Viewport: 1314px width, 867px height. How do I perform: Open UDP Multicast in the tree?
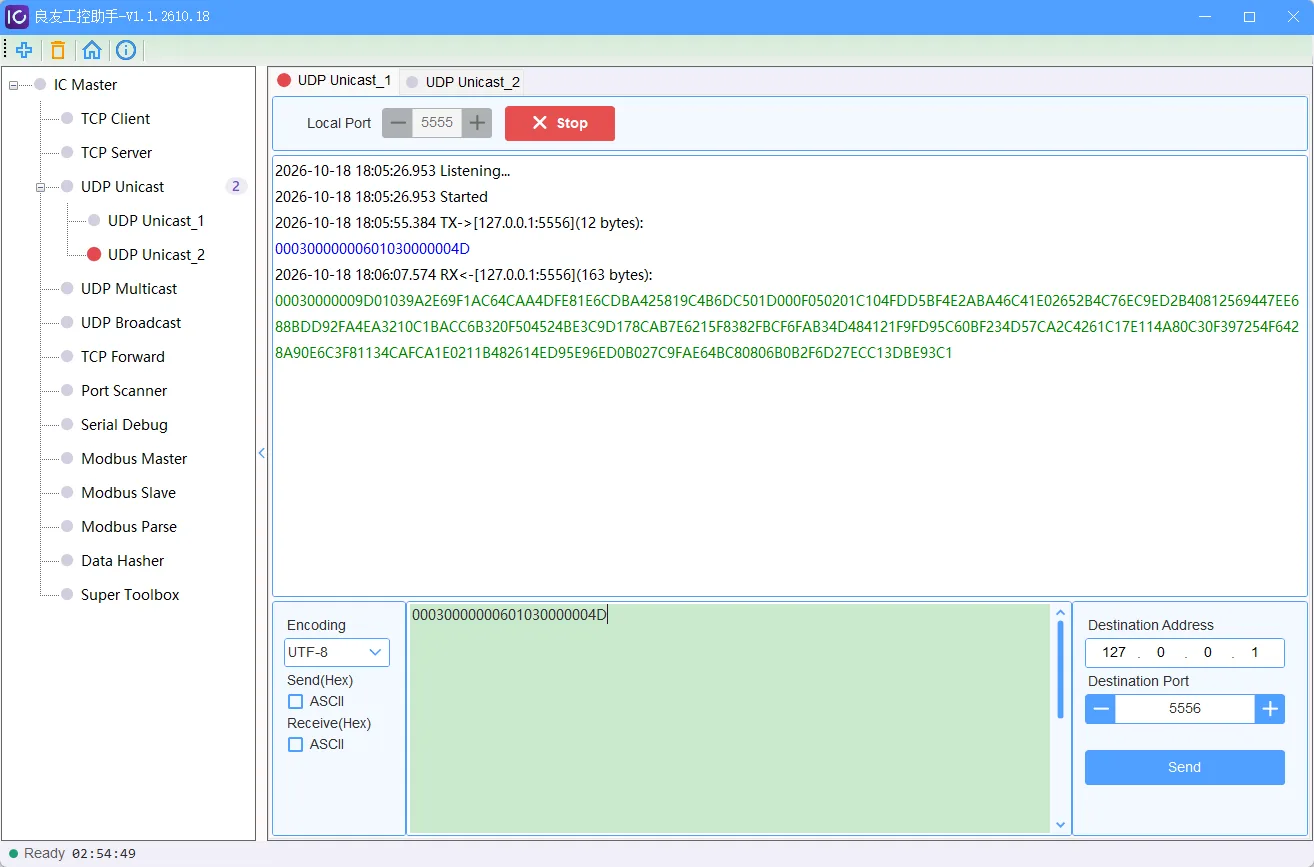pyautogui.click(x=128, y=289)
